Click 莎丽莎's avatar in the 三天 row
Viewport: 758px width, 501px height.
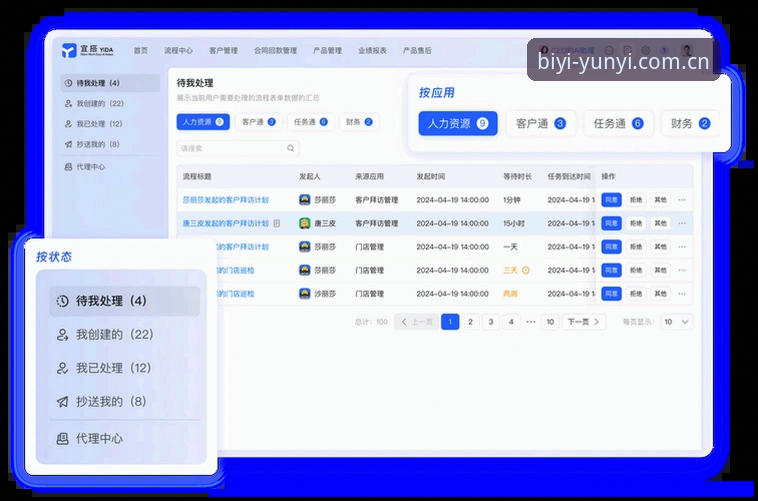coord(305,270)
